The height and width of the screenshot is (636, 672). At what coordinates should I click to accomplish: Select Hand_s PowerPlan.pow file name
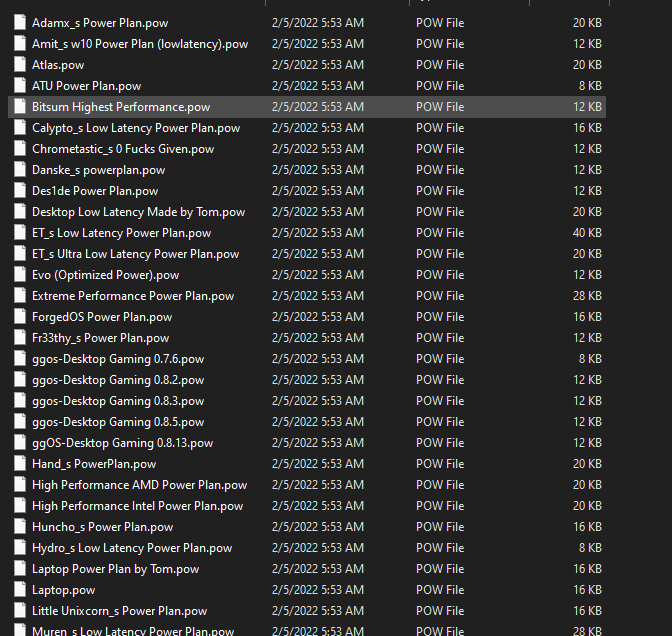tap(94, 464)
